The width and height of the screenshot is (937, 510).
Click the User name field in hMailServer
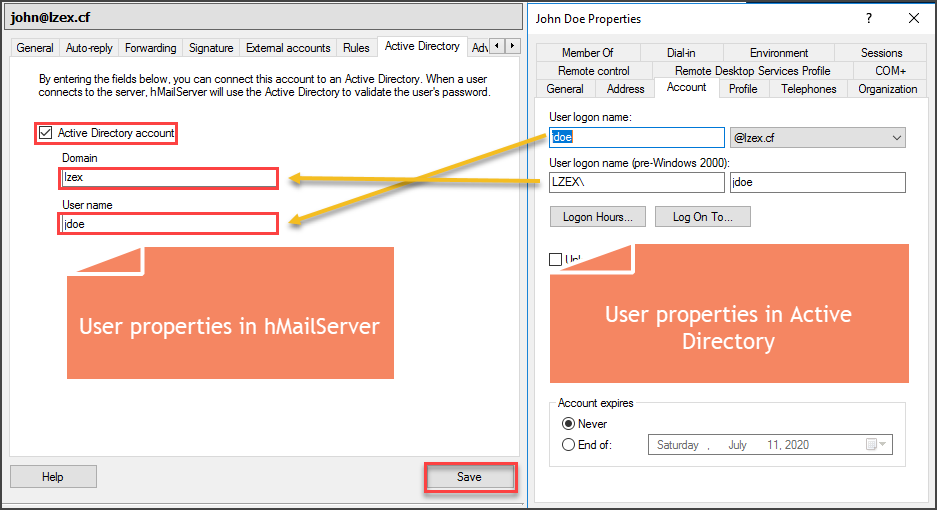point(169,224)
